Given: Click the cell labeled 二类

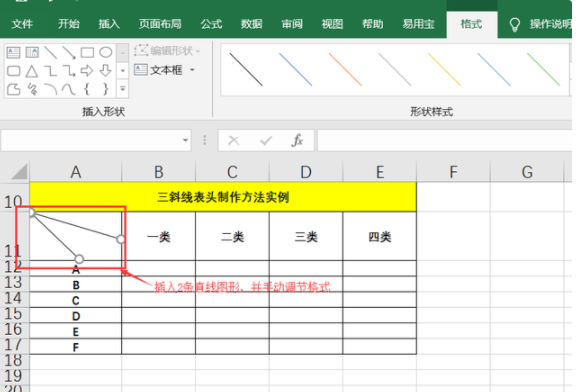Looking at the screenshot, I should point(233,237).
